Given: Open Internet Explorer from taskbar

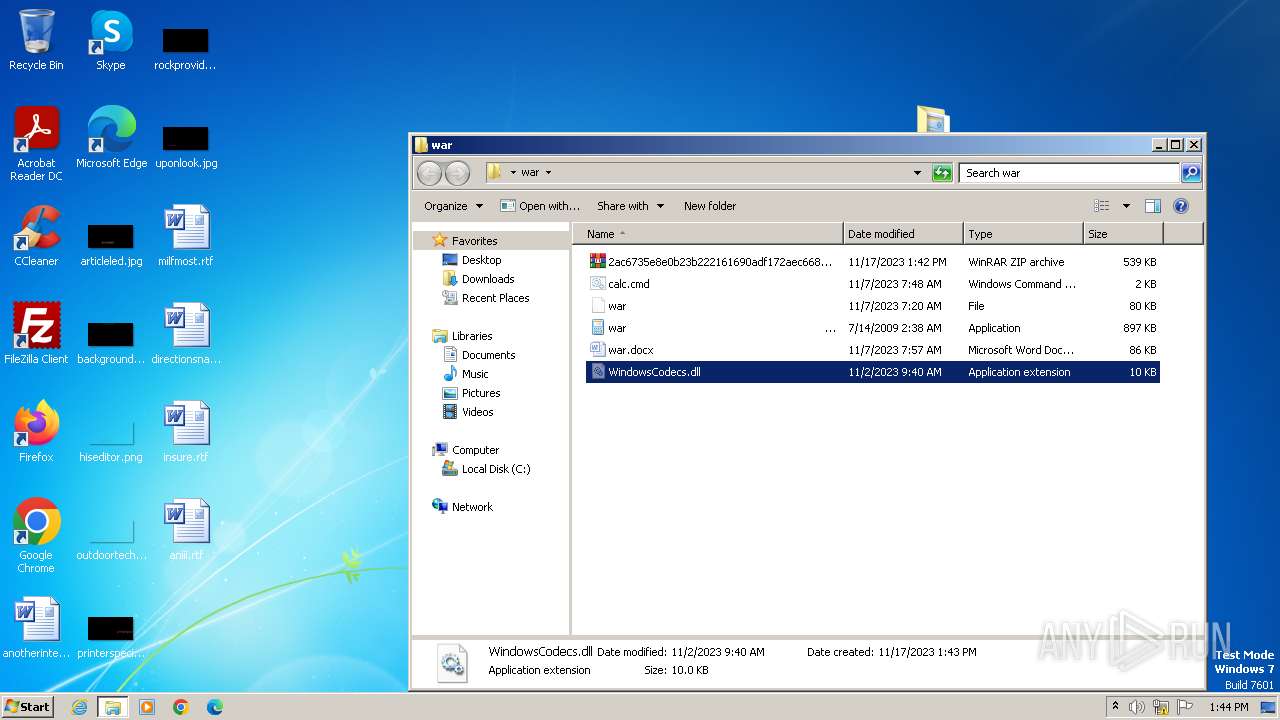Looking at the screenshot, I should [x=79, y=707].
